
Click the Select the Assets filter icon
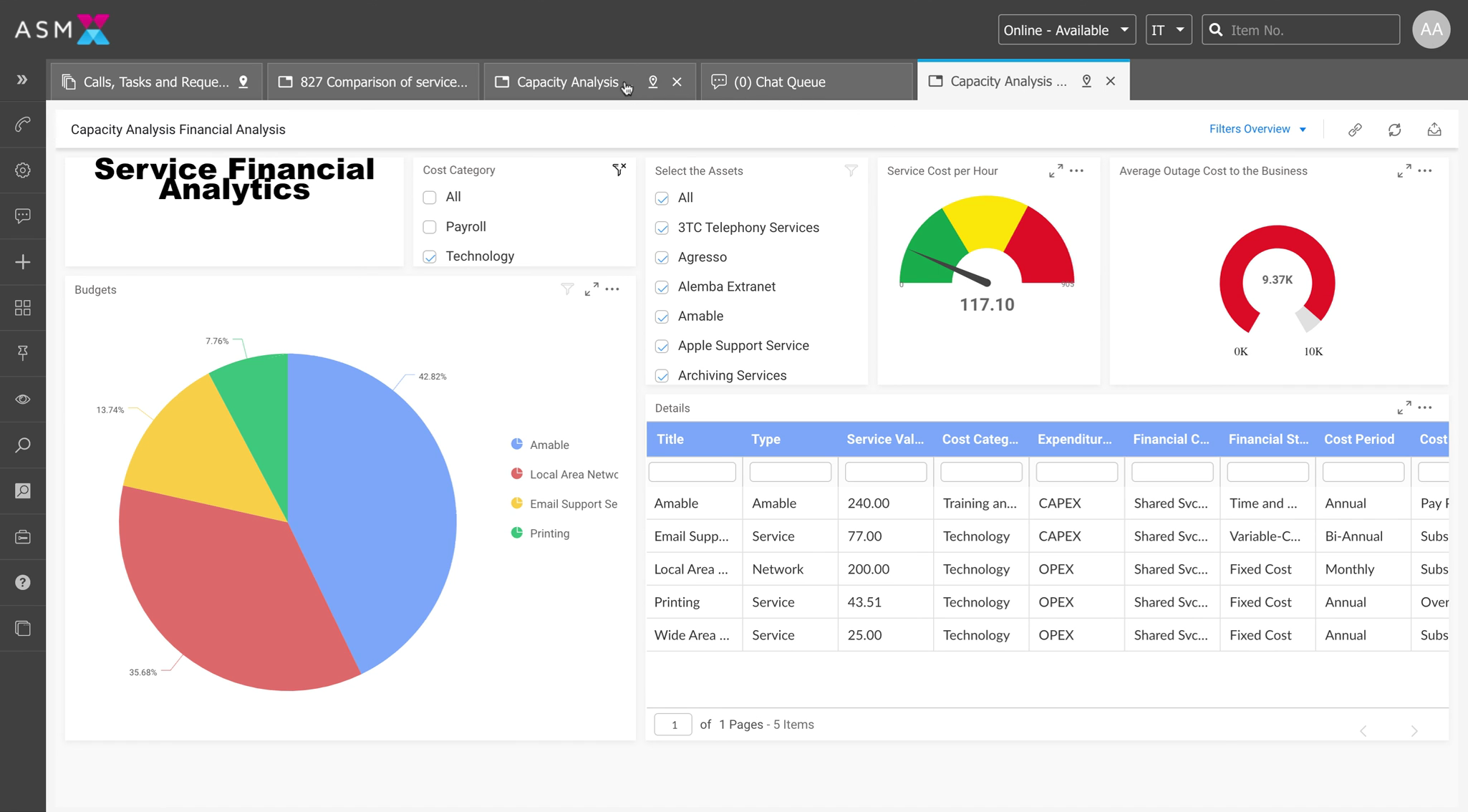click(851, 170)
